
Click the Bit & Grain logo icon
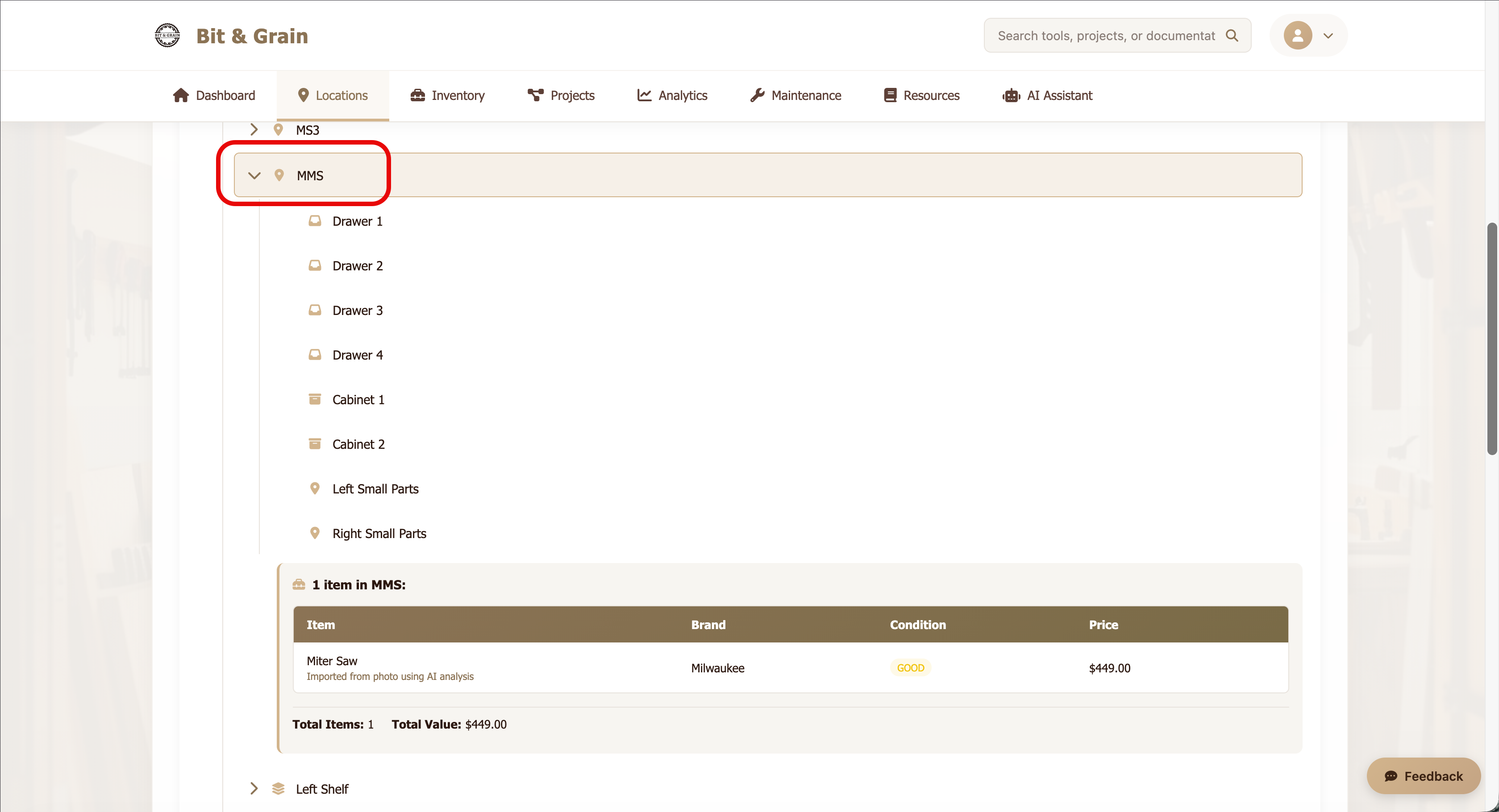coord(167,36)
